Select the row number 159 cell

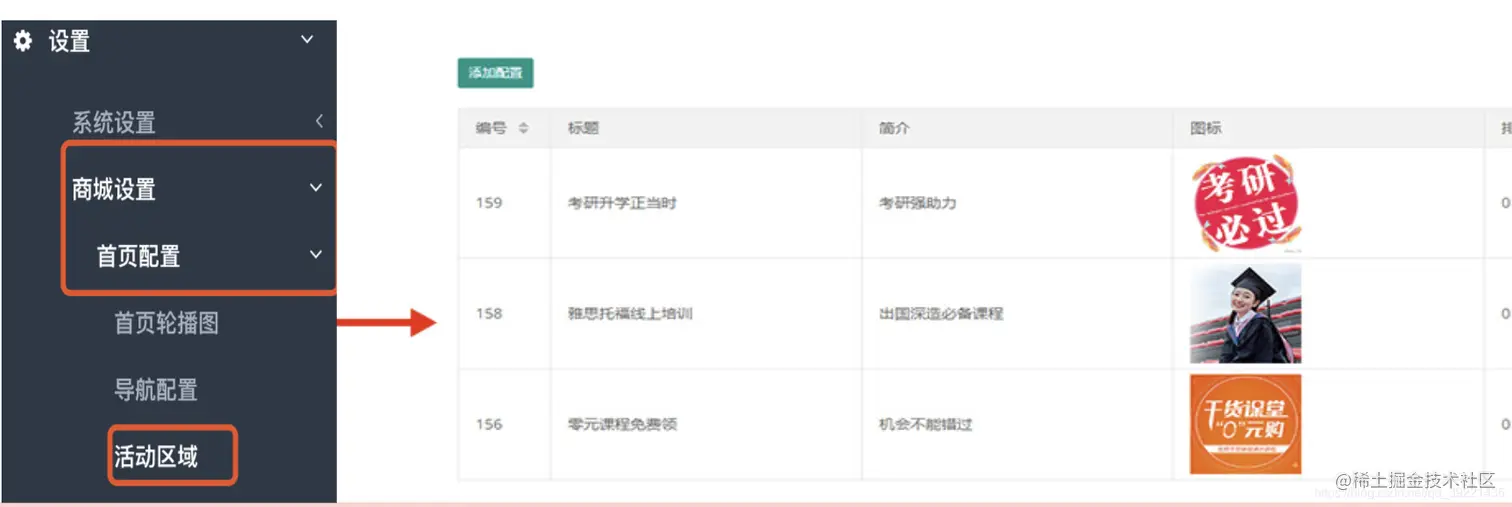coord(489,203)
